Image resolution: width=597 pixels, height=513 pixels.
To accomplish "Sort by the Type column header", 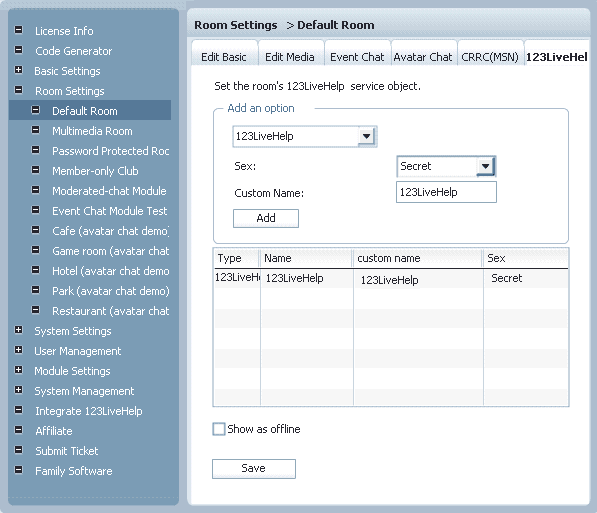I will point(236,258).
